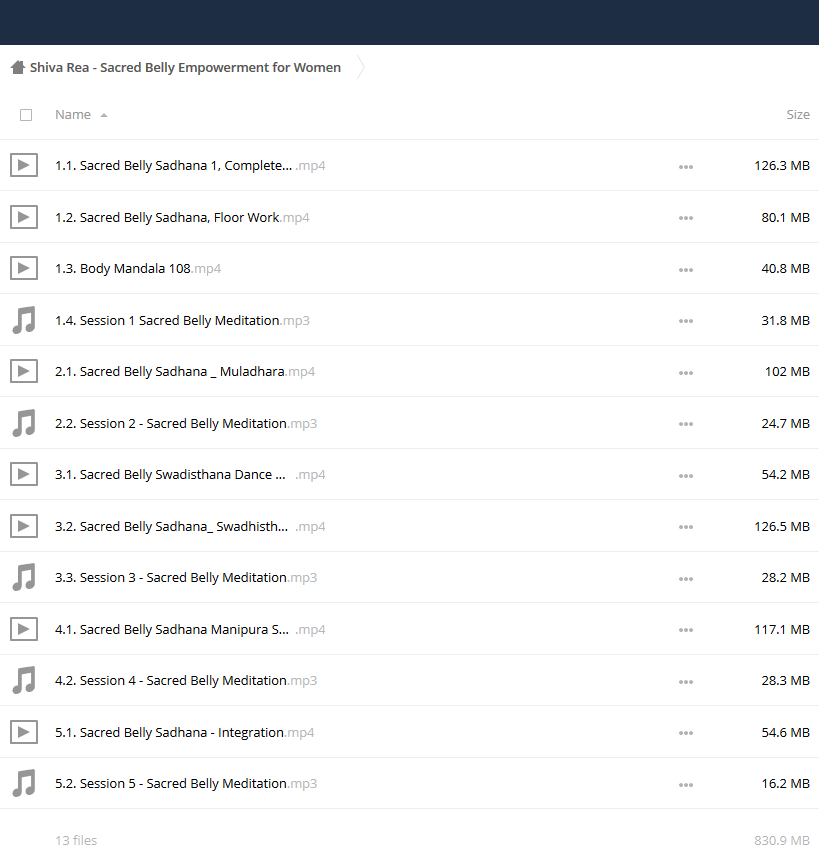The image size is (819, 861).
Task: Click the 28.3 MB size value
Action: [786, 680]
